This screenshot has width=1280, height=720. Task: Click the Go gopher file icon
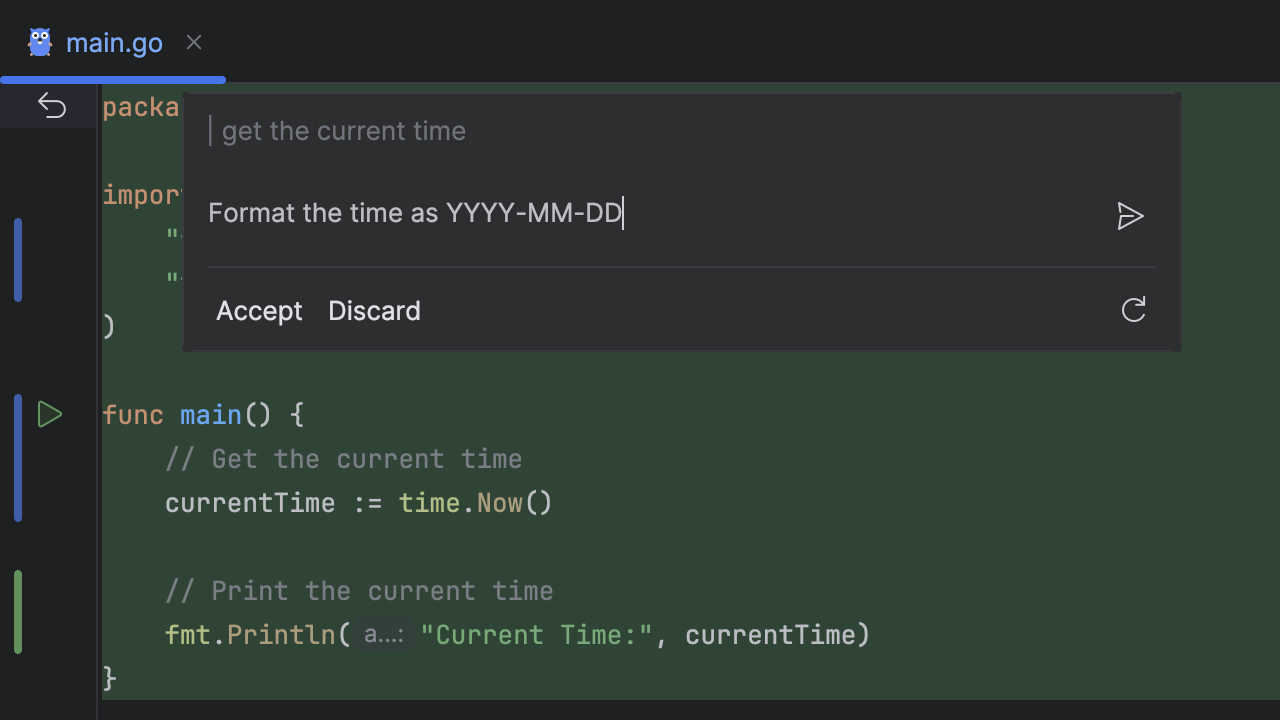(40, 42)
